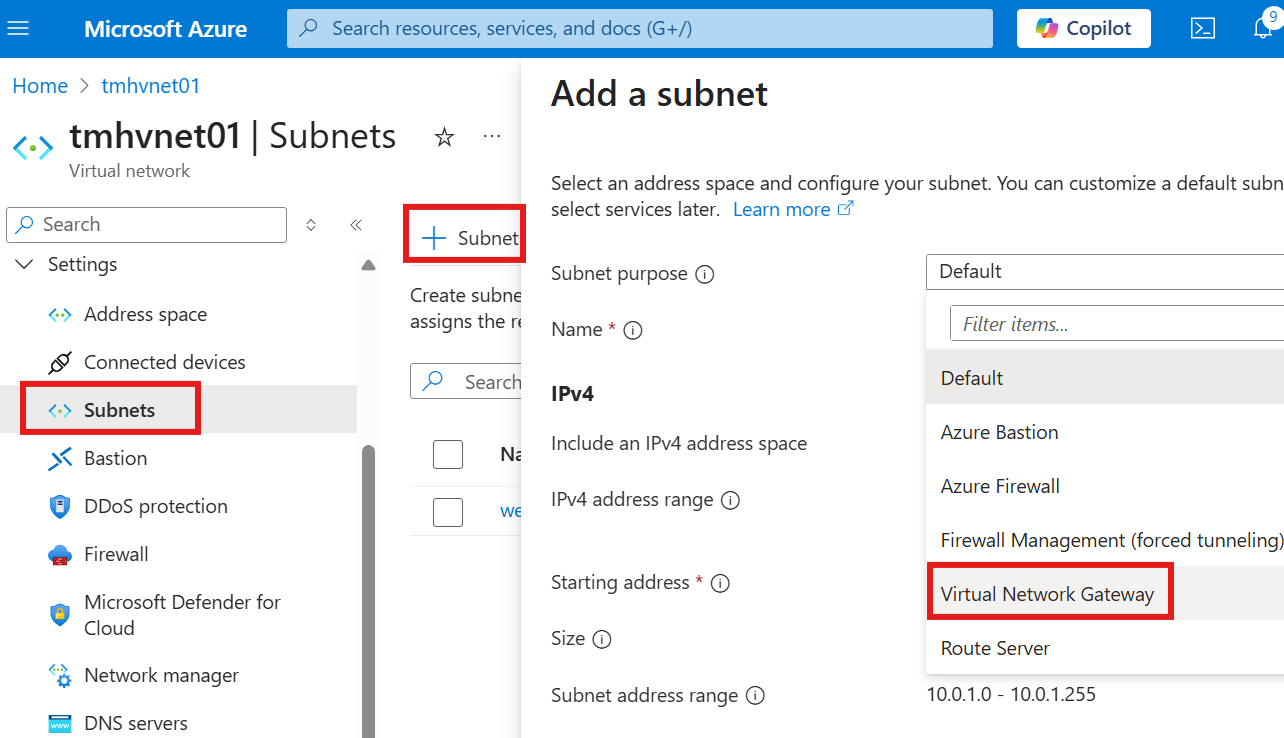Click the Address space icon
The height and width of the screenshot is (738, 1284).
pyautogui.click(x=60, y=314)
